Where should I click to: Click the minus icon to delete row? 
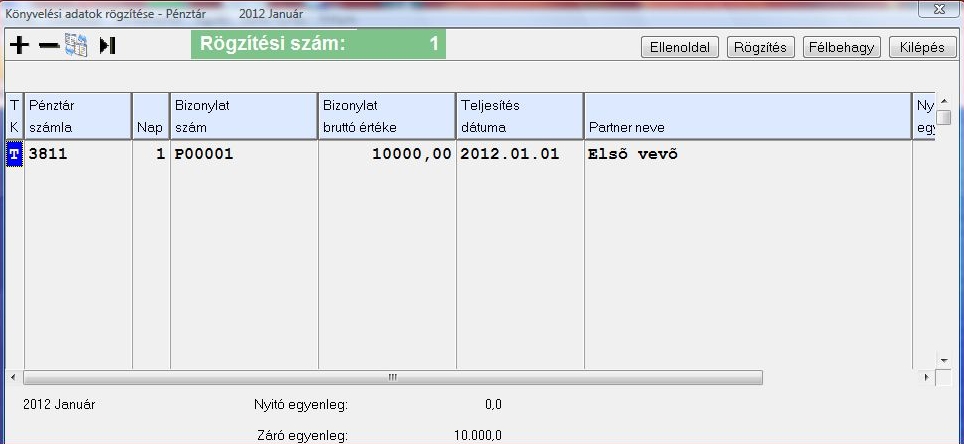[48, 45]
